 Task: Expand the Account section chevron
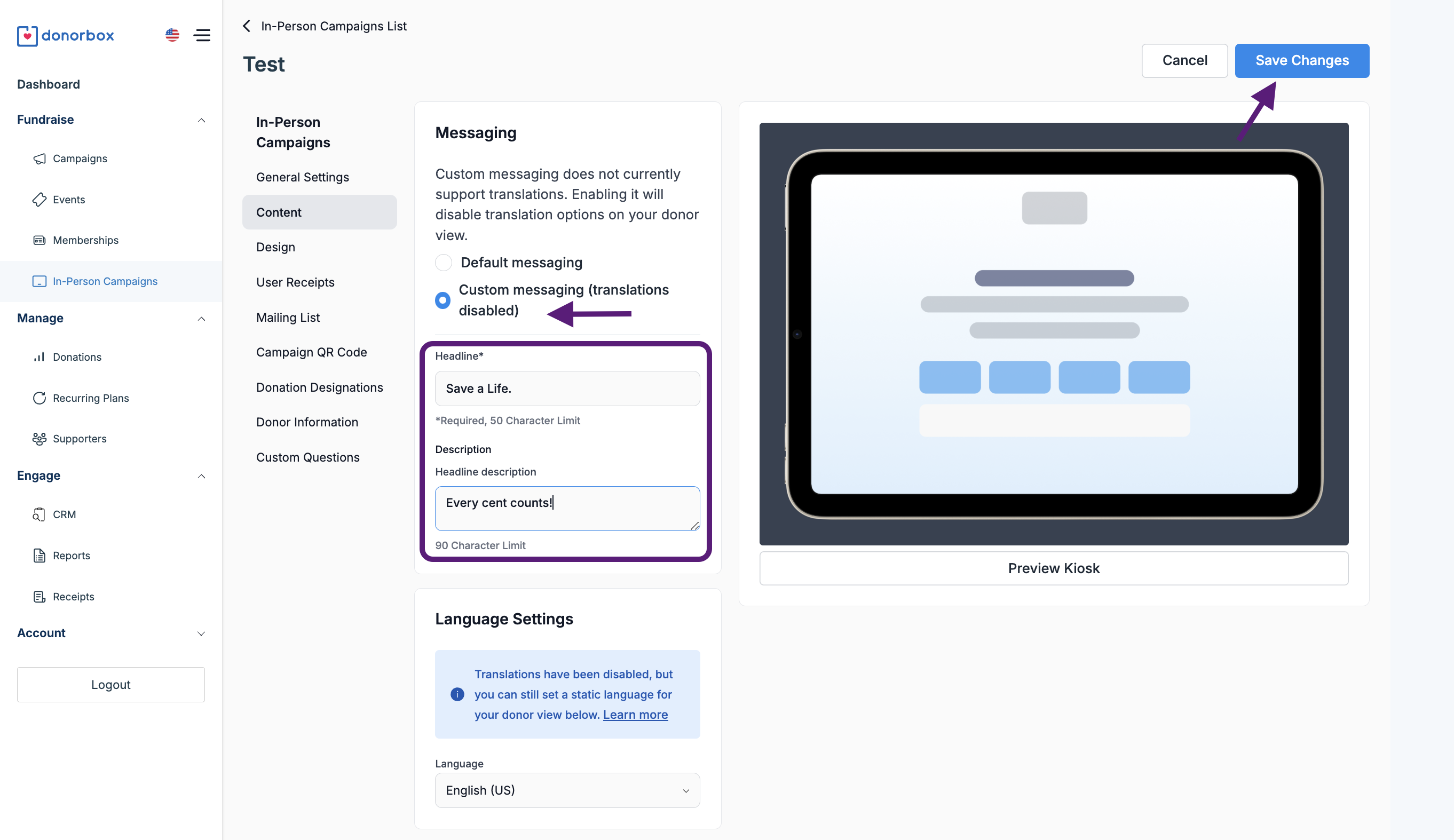pyautogui.click(x=201, y=633)
